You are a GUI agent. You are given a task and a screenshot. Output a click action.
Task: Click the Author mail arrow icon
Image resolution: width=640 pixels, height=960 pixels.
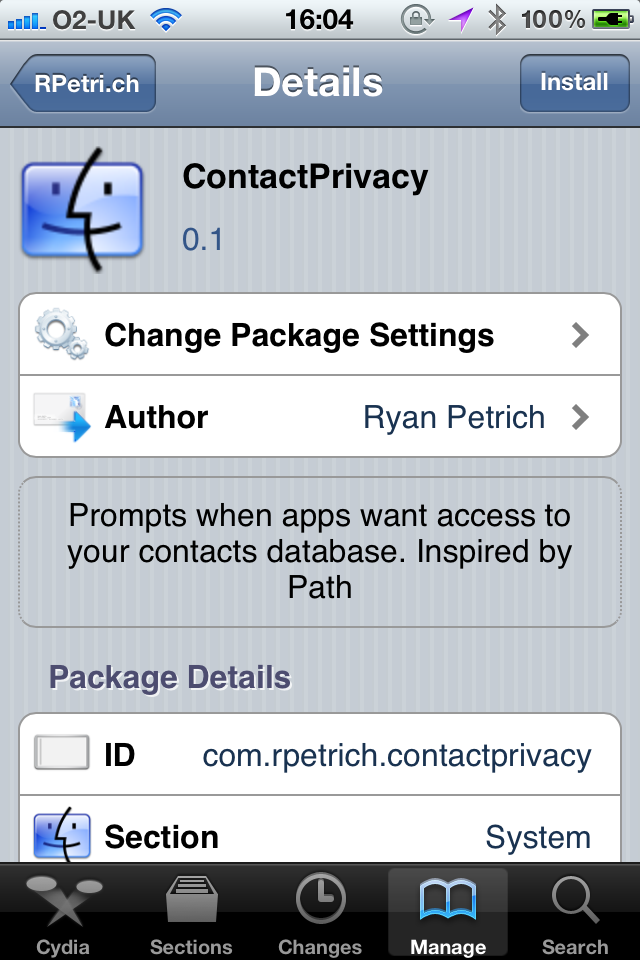point(61,417)
